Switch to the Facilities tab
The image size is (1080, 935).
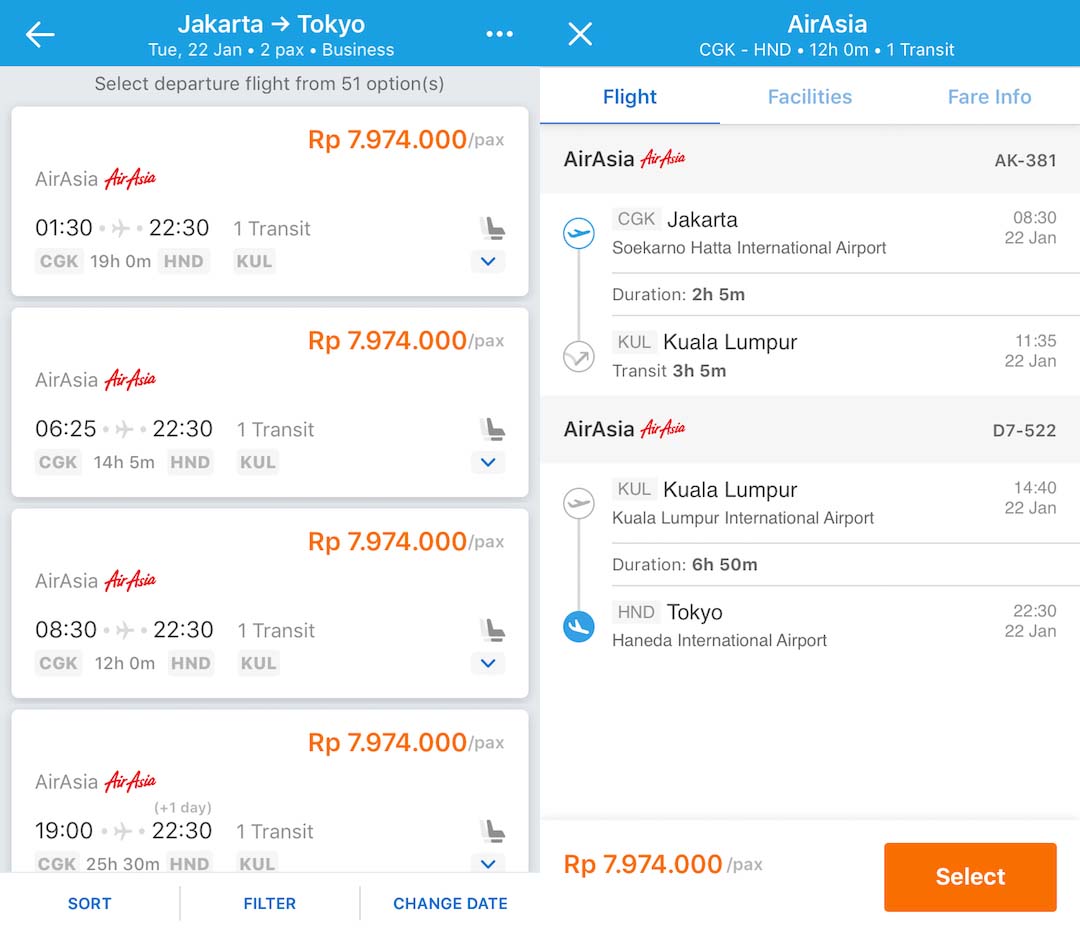pyautogui.click(x=809, y=97)
